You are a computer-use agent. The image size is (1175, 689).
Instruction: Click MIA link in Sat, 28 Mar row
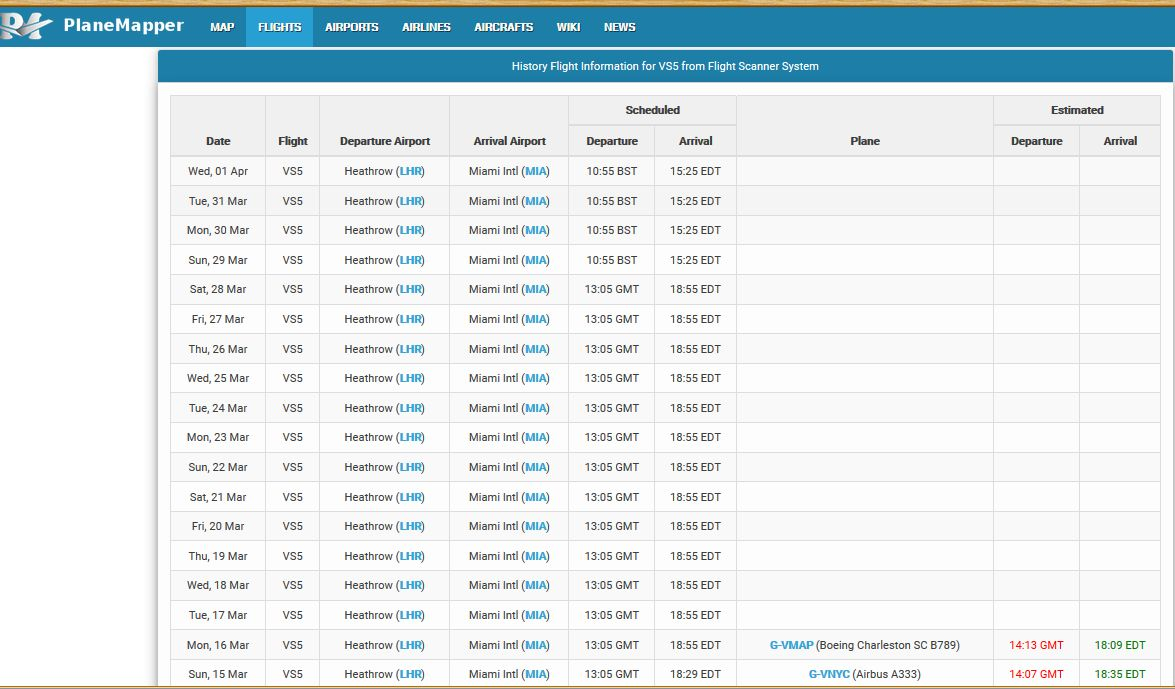(x=536, y=289)
